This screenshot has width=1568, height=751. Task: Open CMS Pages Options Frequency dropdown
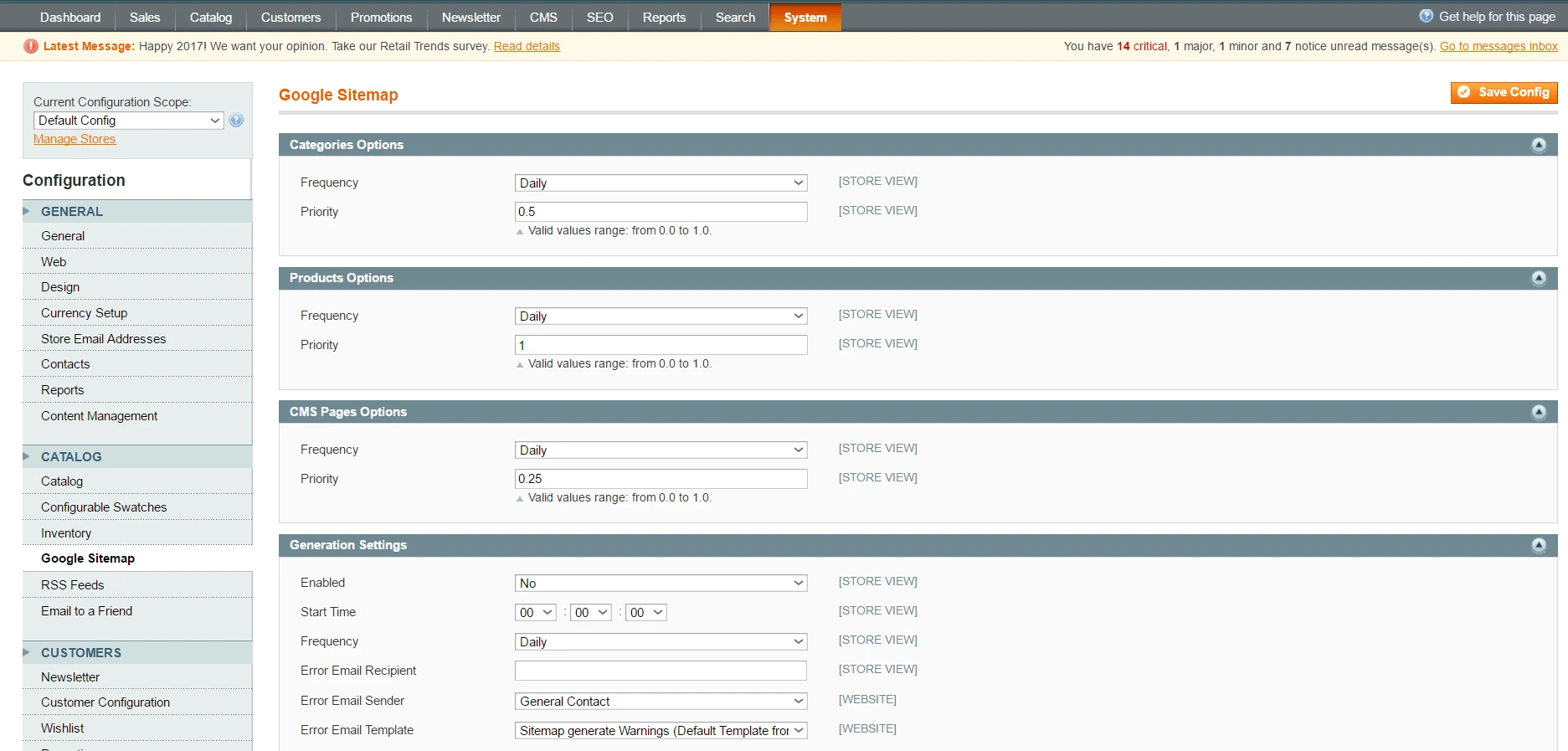(x=661, y=450)
